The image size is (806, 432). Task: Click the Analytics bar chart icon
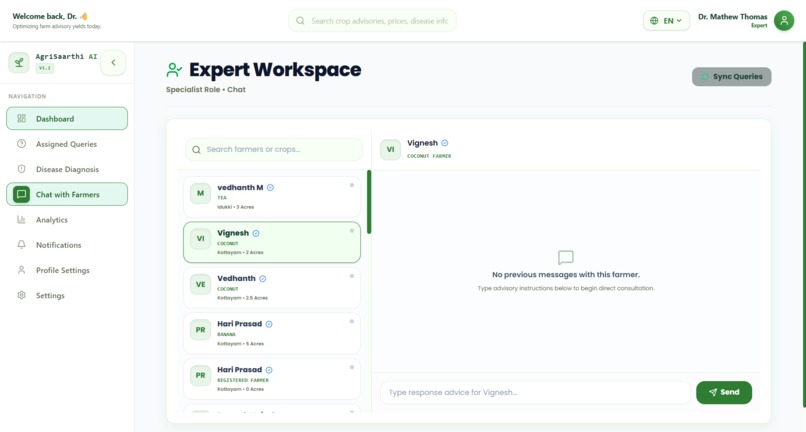22,220
